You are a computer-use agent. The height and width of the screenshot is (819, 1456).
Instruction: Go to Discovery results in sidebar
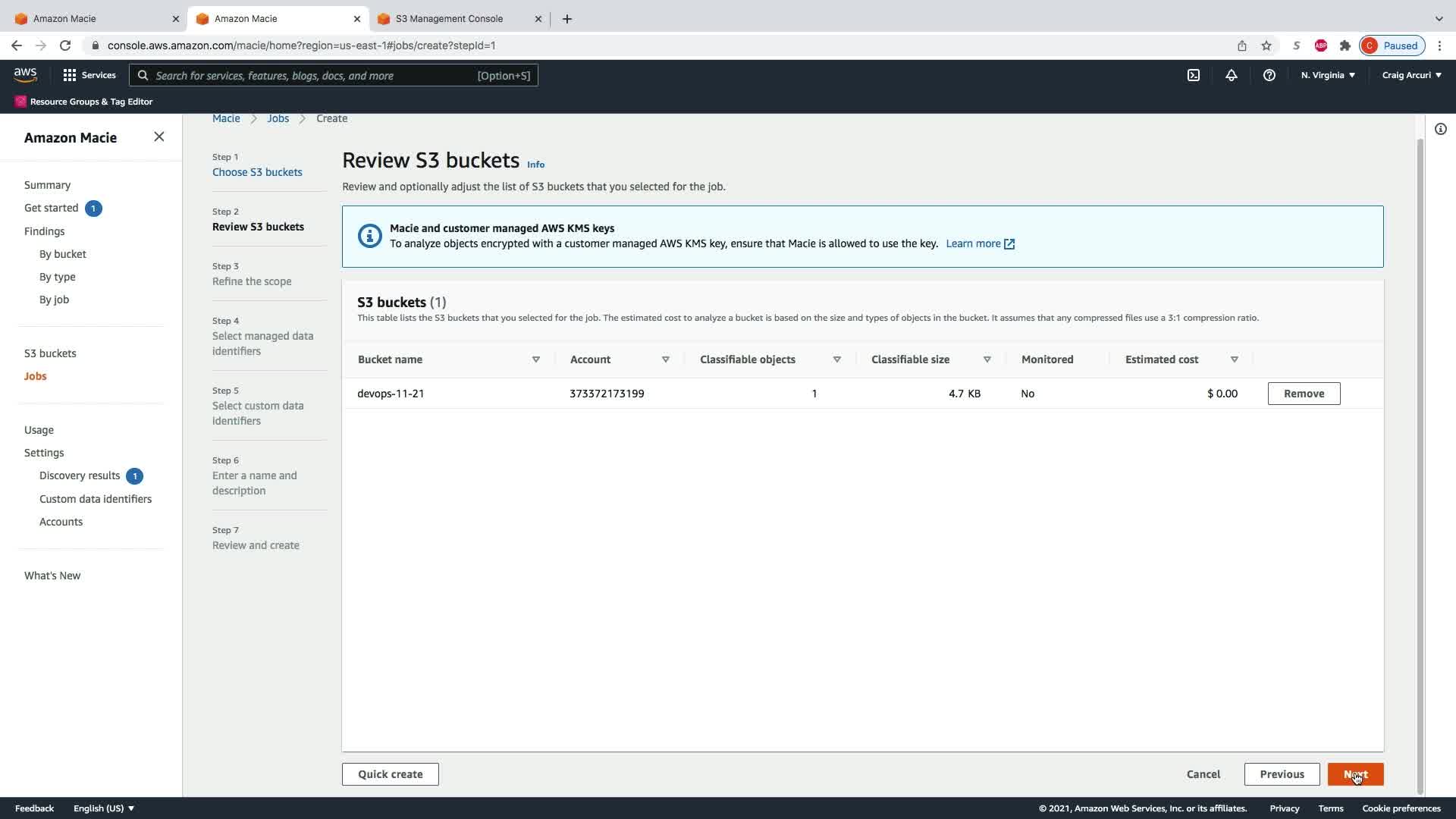[80, 475]
